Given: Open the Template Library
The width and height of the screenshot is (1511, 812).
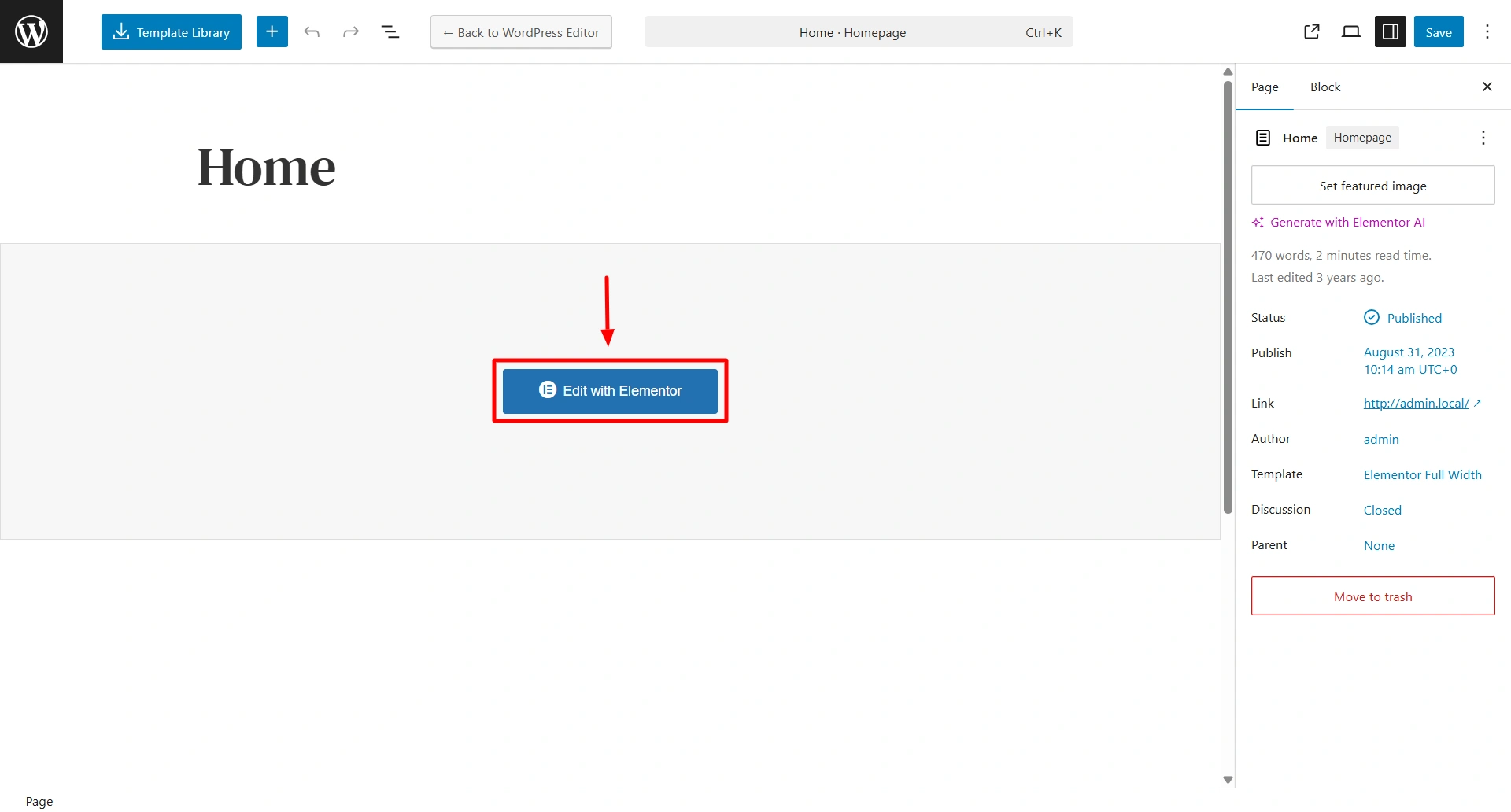Looking at the screenshot, I should coord(172,32).
